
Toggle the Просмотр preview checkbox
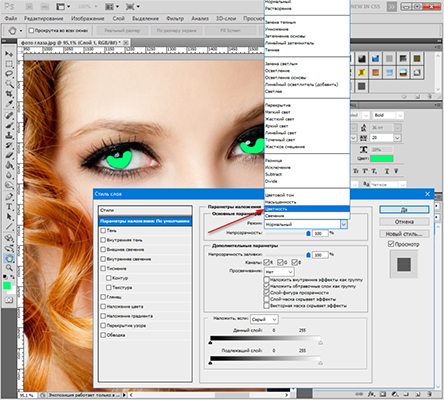coord(391,244)
